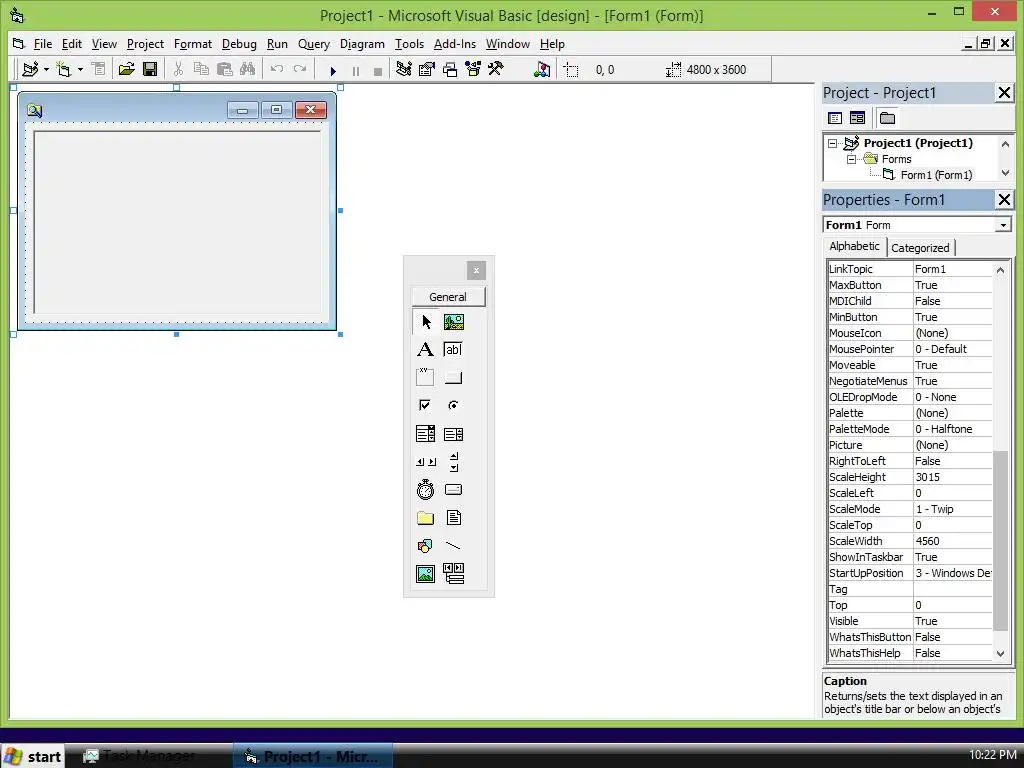Click the Break pause button

pyautogui.click(x=356, y=71)
